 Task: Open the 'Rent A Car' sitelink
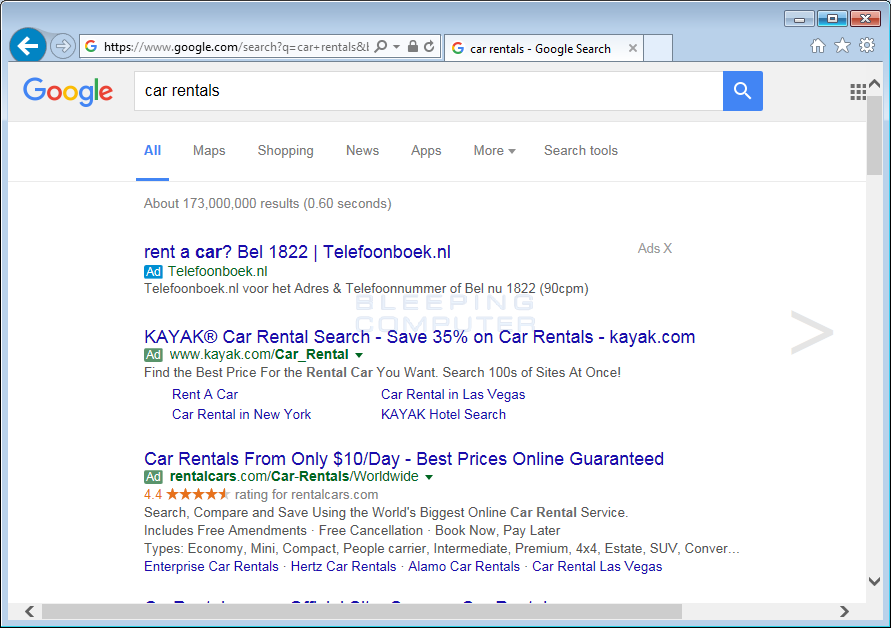[x=205, y=394]
